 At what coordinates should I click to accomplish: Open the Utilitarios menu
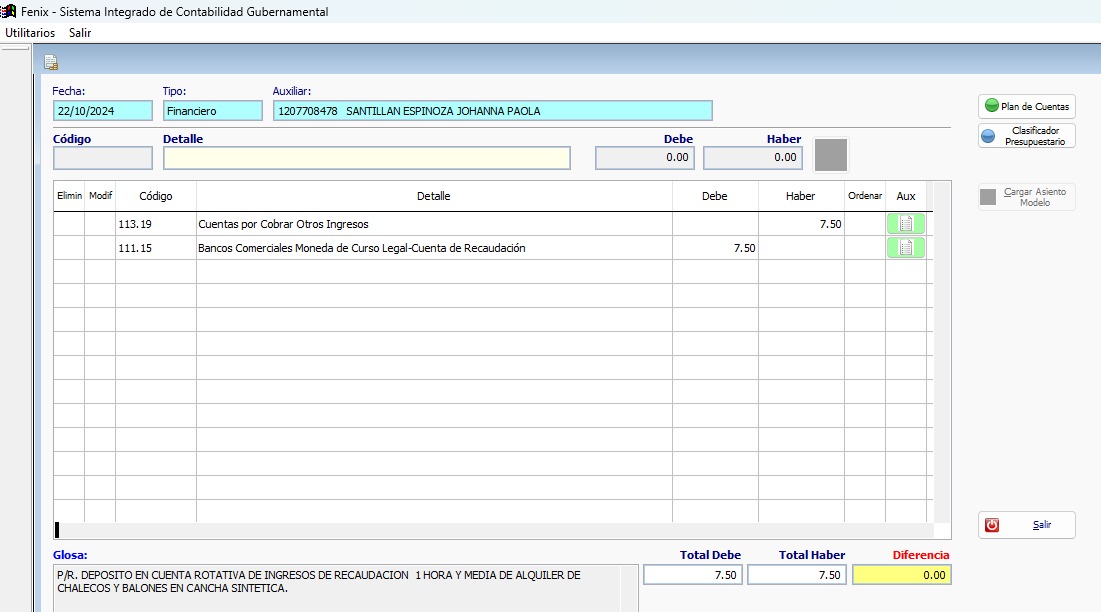[x=30, y=33]
